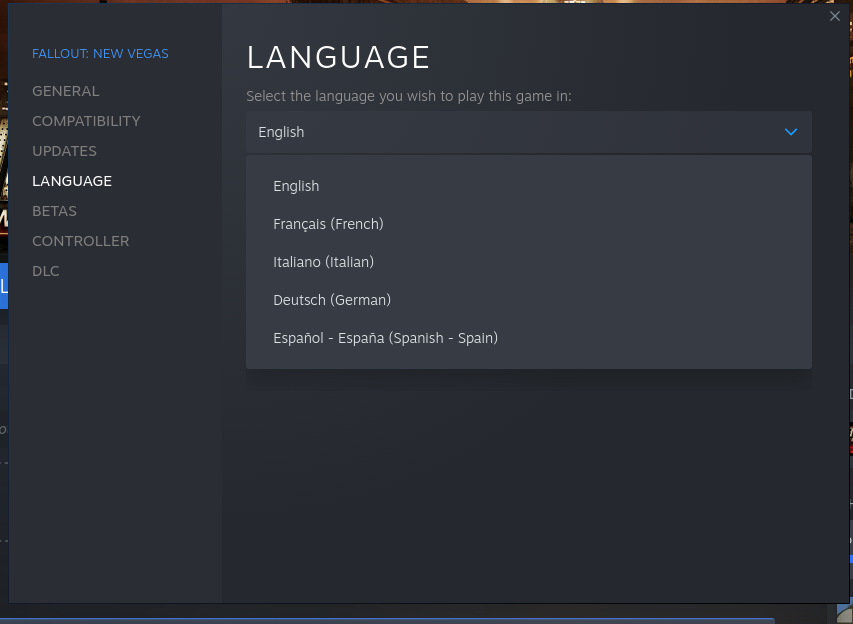853x624 pixels.
Task: Switch to Controller settings
Action: coord(81,240)
